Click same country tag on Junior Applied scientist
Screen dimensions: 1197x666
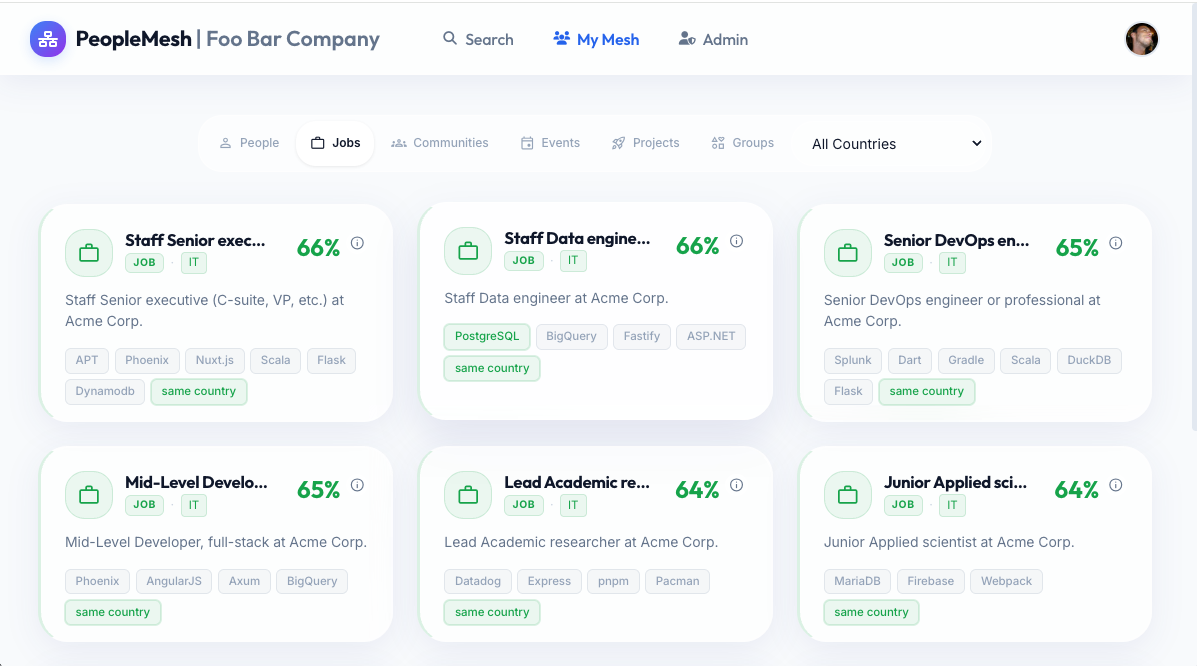pyautogui.click(x=871, y=613)
